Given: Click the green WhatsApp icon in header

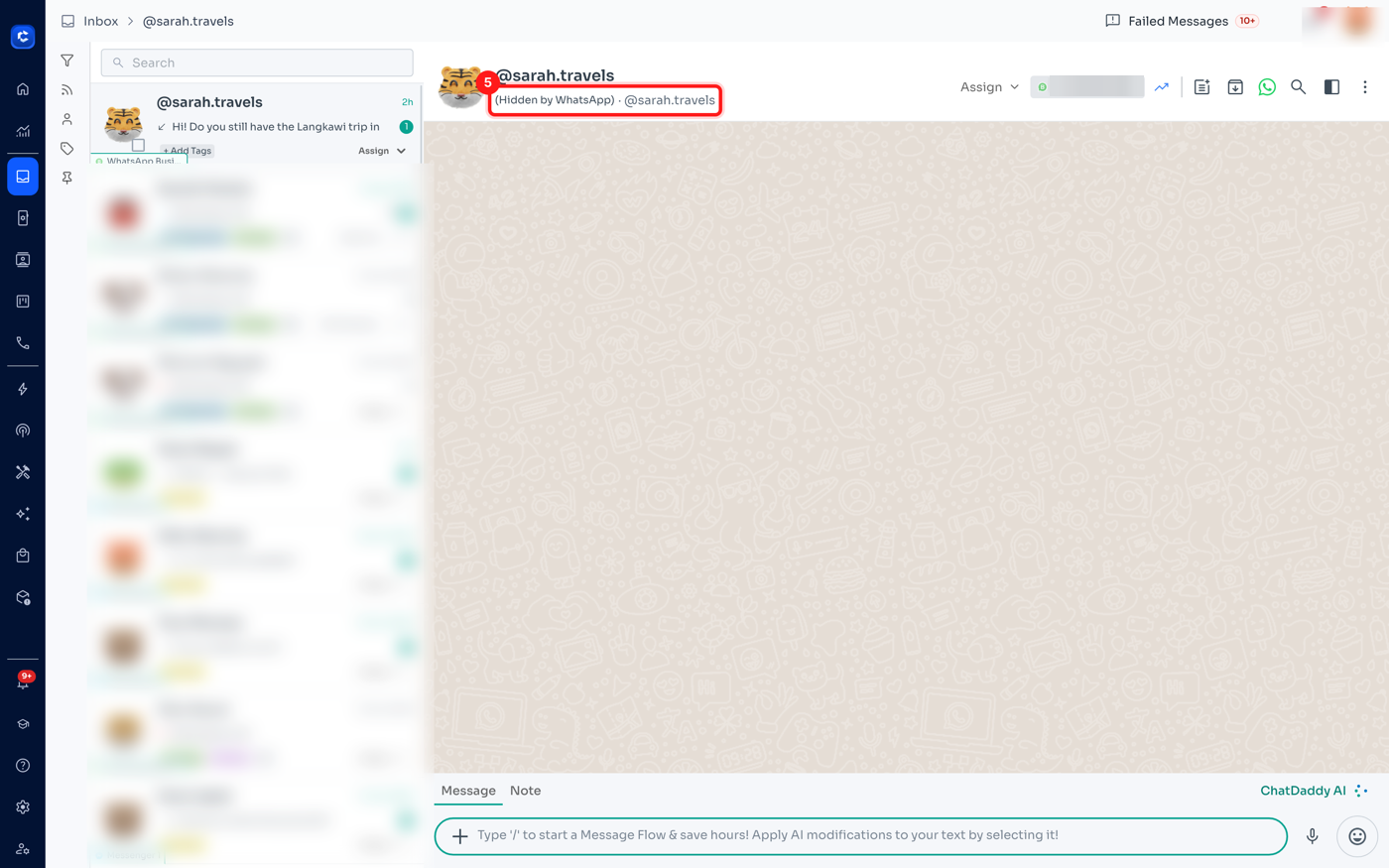Looking at the screenshot, I should click(x=1267, y=87).
